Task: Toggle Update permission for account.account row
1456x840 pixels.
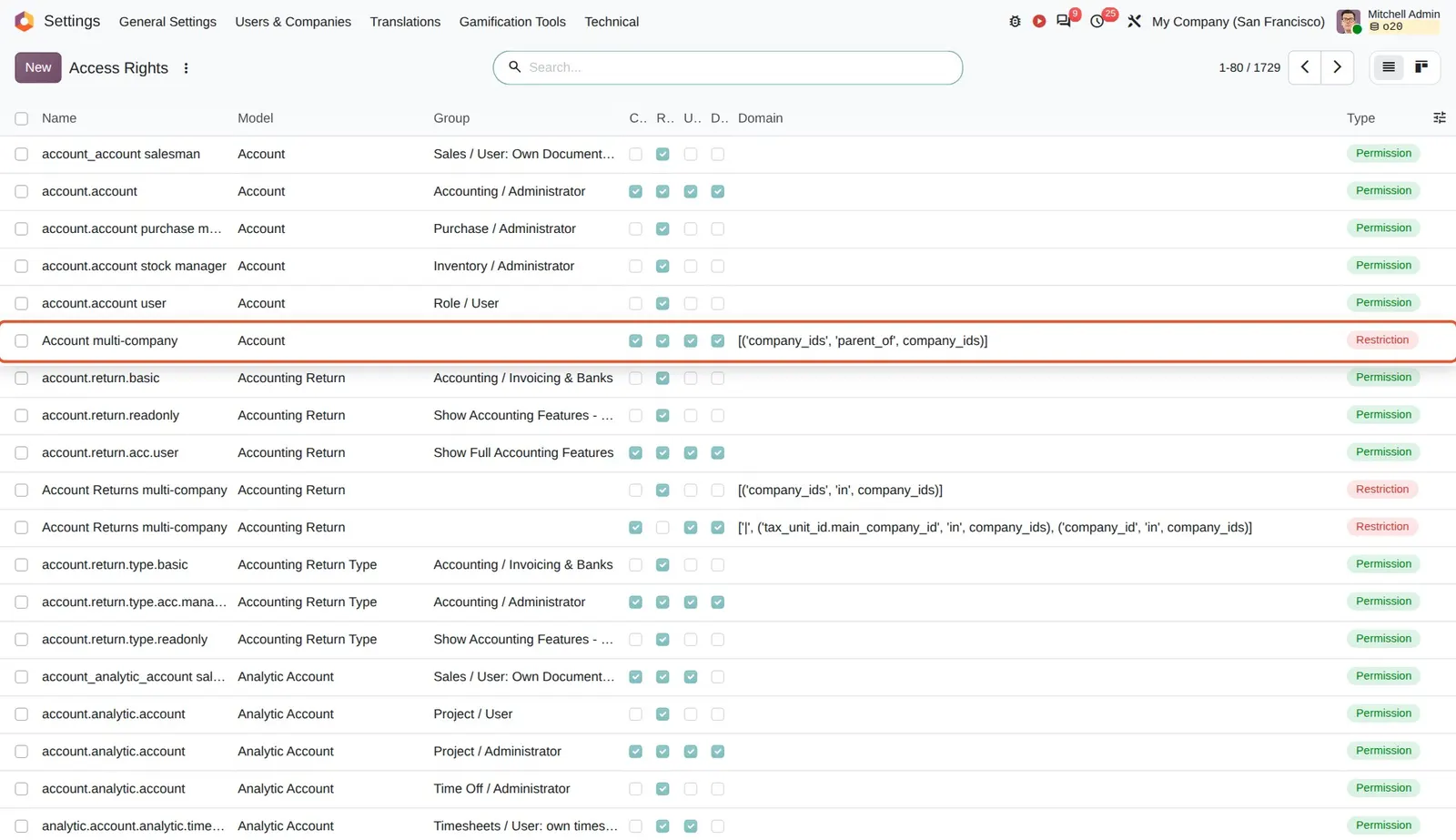Action: 691,192
